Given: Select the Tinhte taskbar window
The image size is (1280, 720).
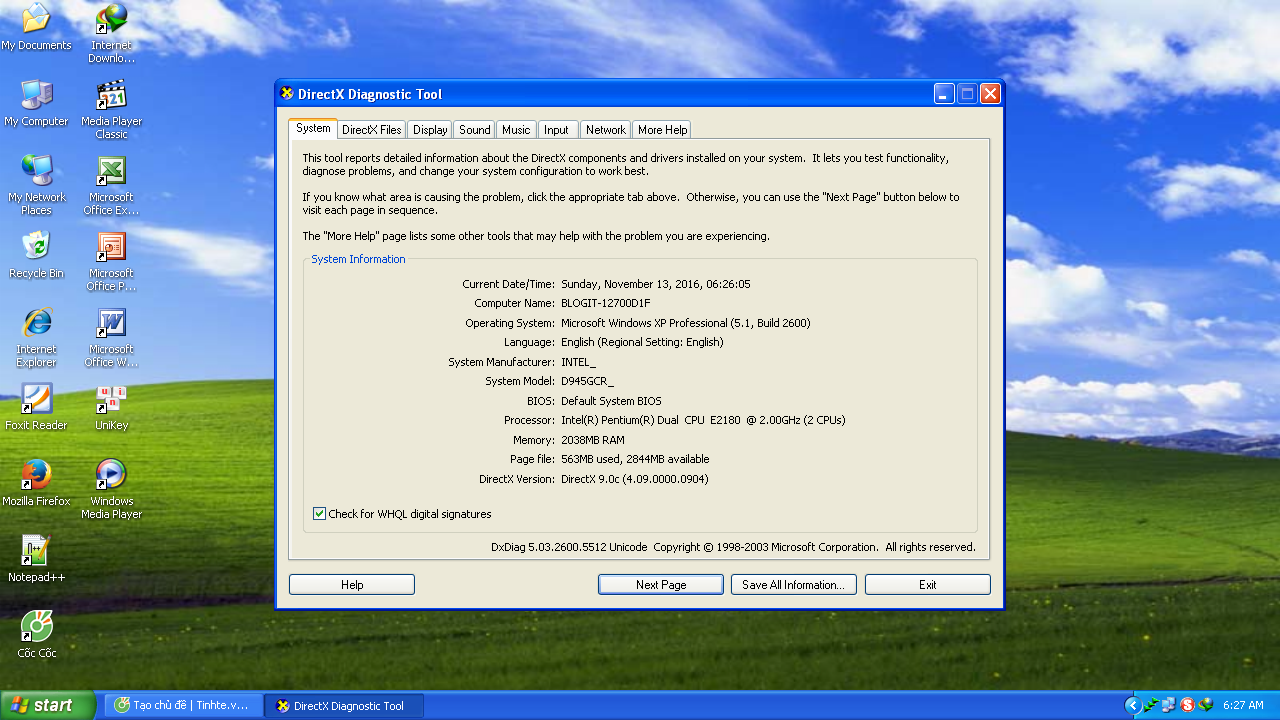Looking at the screenshot, I should pos(183,705).
